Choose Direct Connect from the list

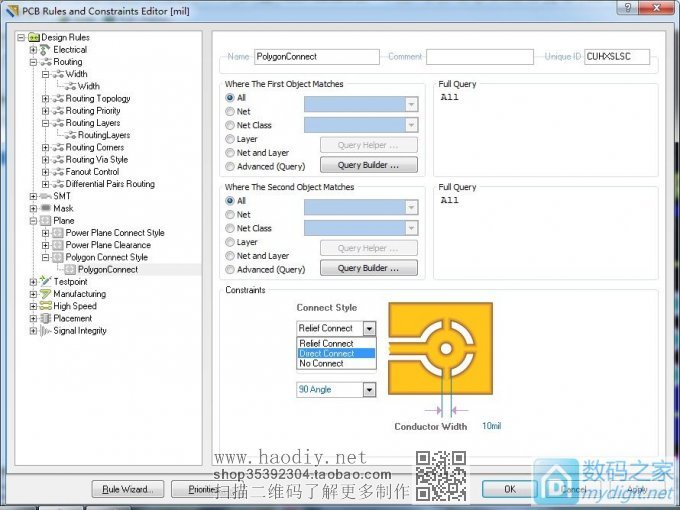(x=336, y=353)
